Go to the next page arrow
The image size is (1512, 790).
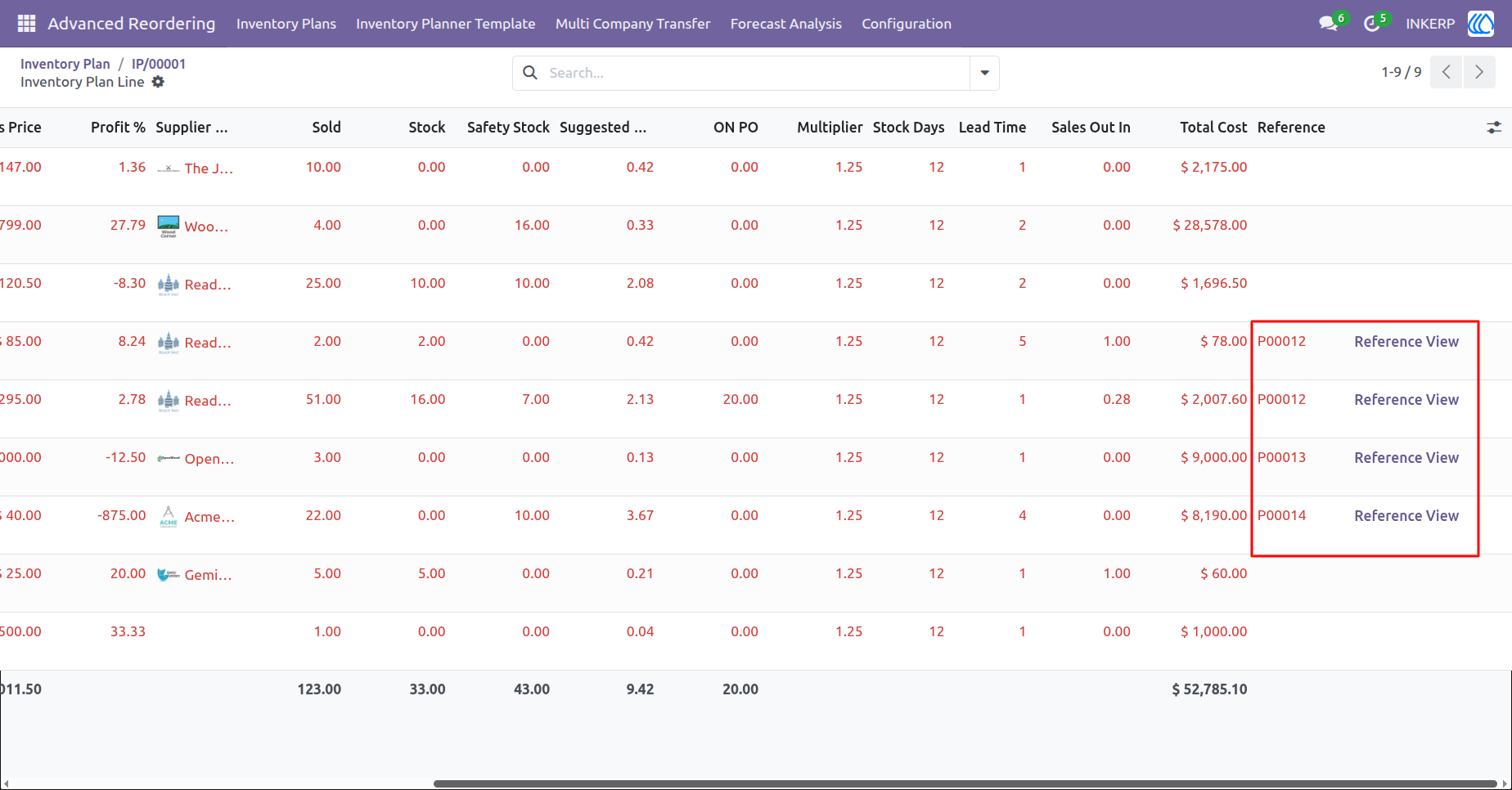tap(1479, 72)
